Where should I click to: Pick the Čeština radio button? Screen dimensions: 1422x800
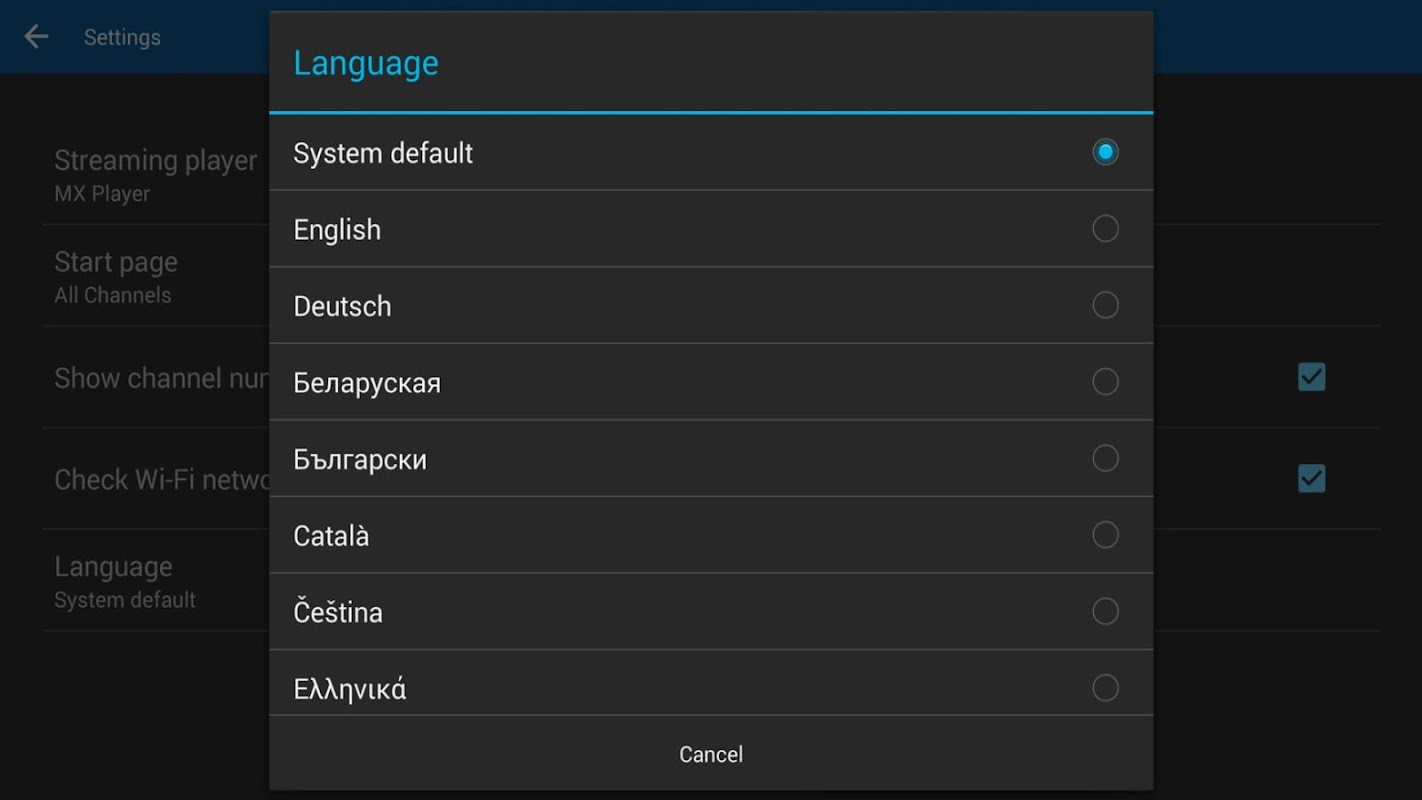(x=1105, y=611)
